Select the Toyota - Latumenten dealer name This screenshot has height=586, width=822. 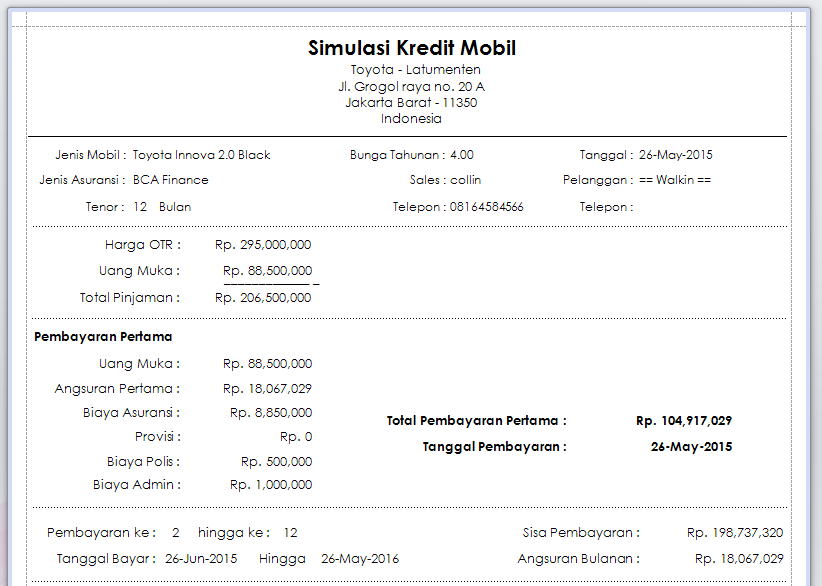(x=410, y=69)
